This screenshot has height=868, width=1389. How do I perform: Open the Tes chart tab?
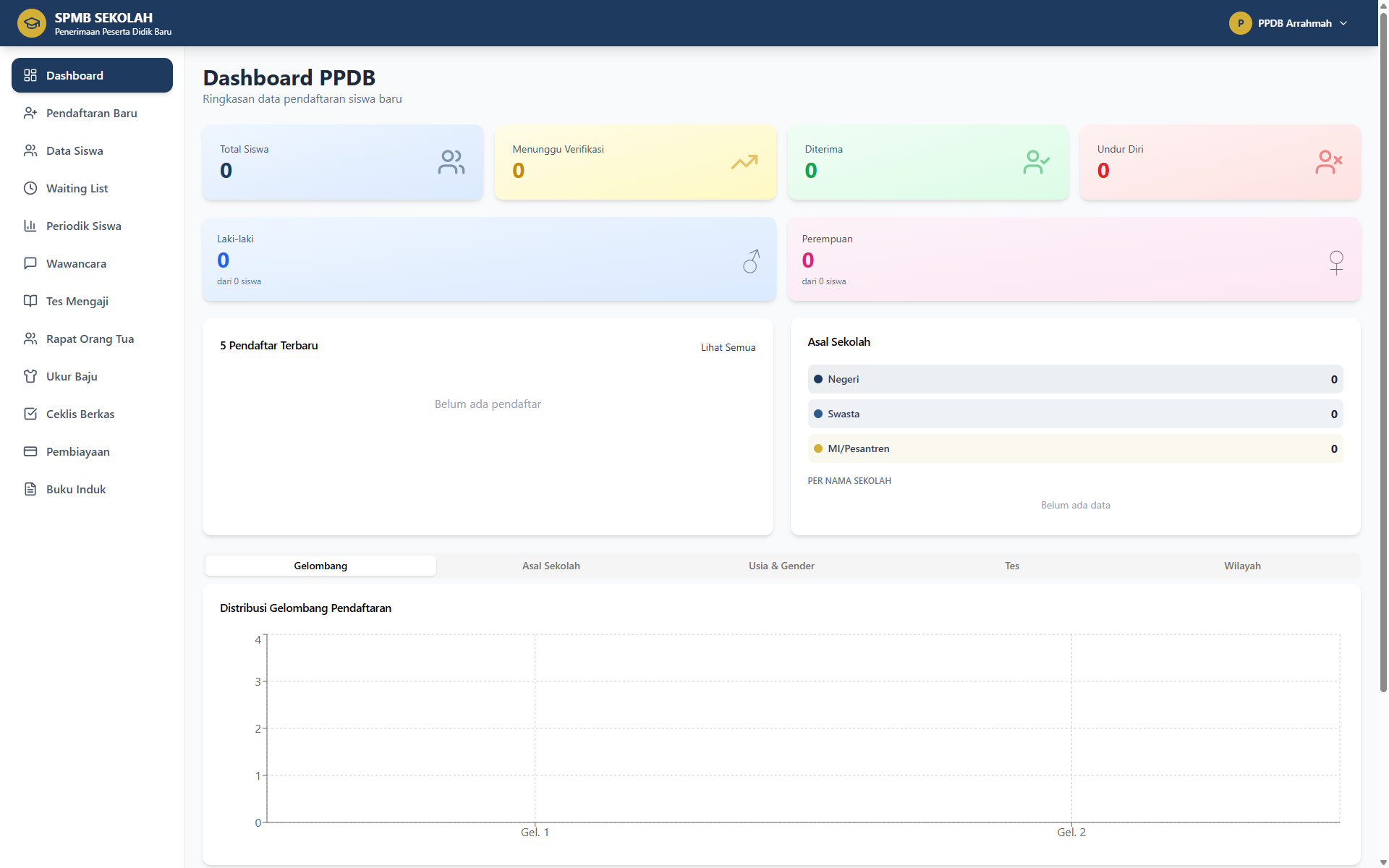pyautogui.click(x=1012, y=566)
